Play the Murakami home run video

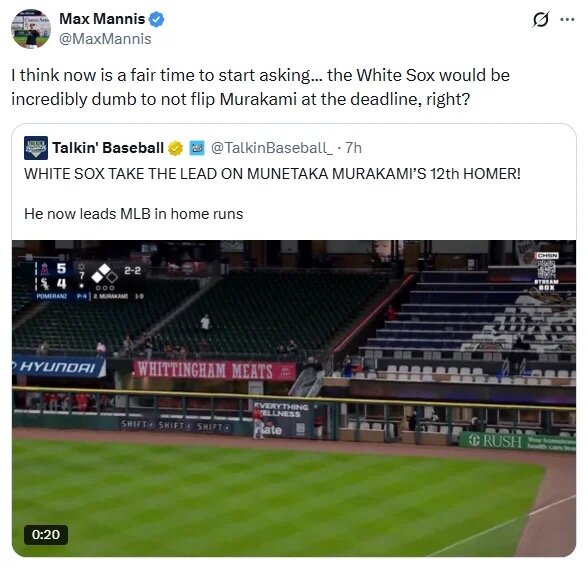[x=294, y=398]
